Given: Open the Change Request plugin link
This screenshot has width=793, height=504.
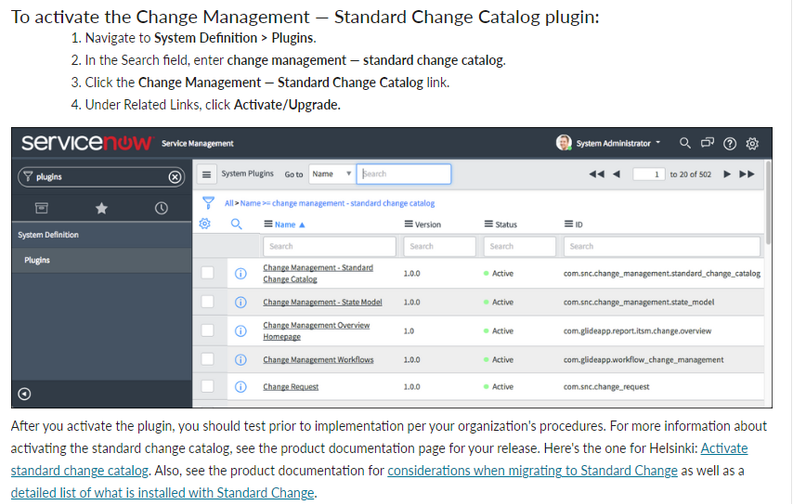Looking at the screenshot, I should click(290, 387).
